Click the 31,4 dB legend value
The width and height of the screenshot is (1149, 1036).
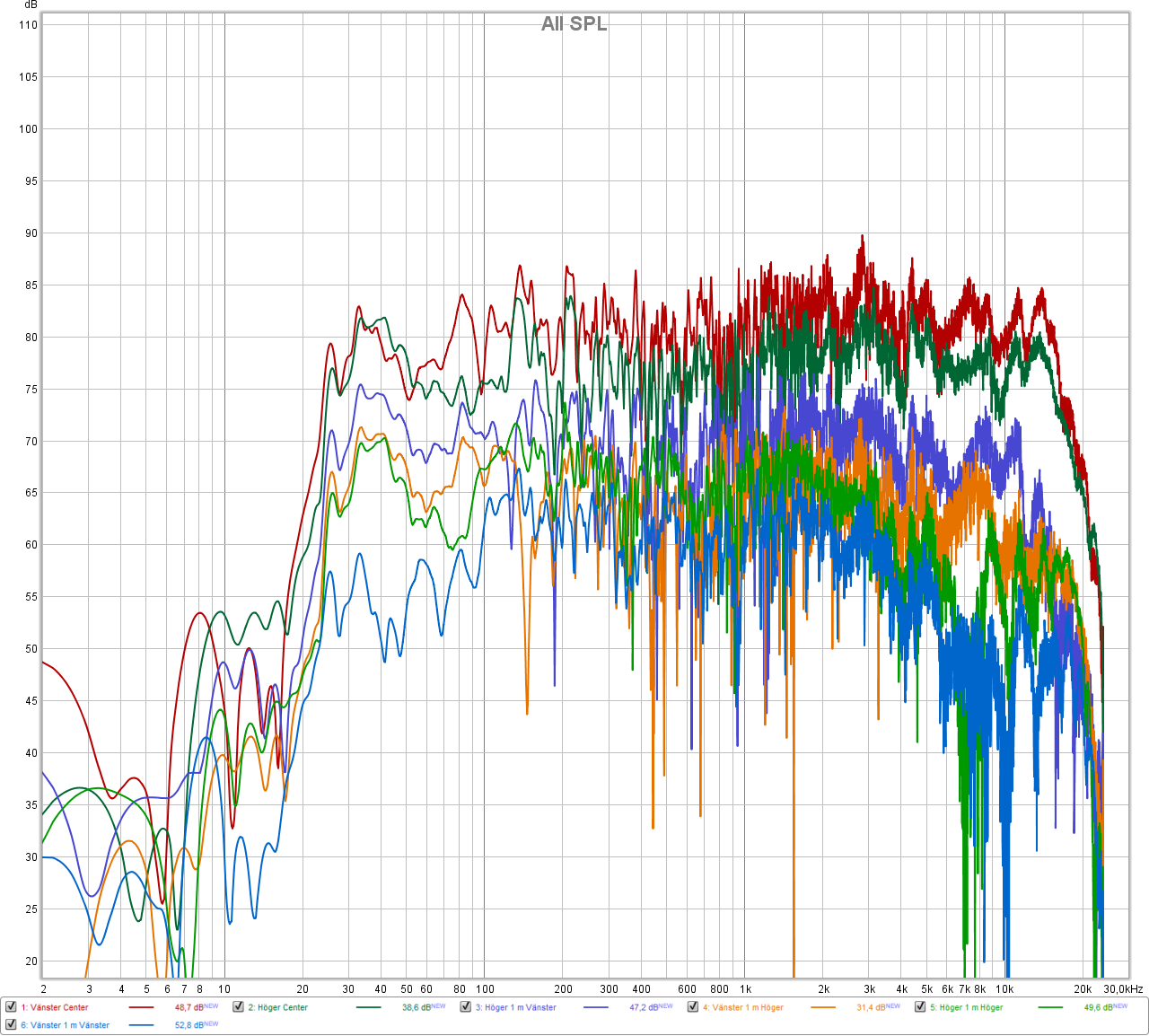point(870,1007)
